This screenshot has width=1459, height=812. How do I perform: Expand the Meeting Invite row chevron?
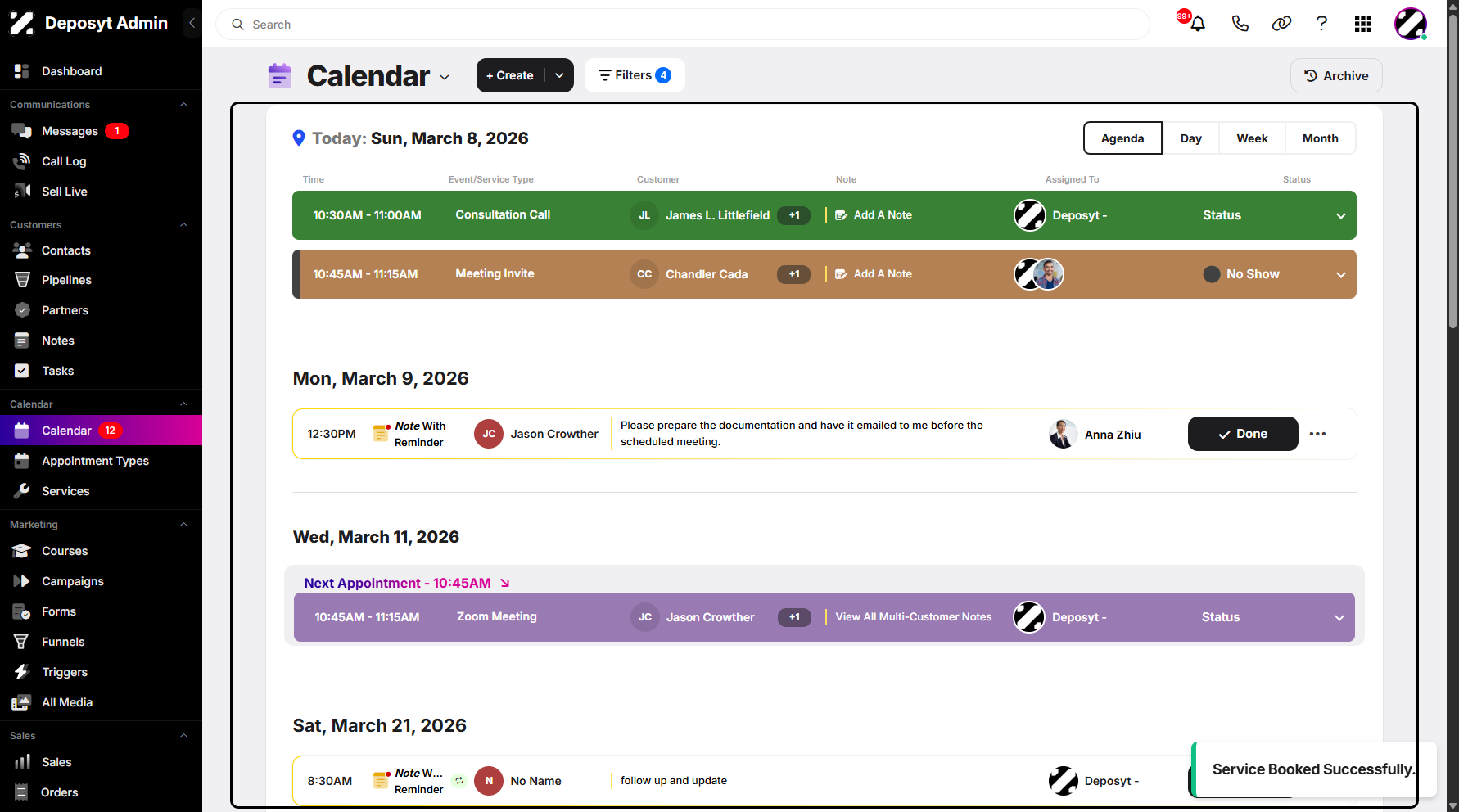coord(1341,275)
